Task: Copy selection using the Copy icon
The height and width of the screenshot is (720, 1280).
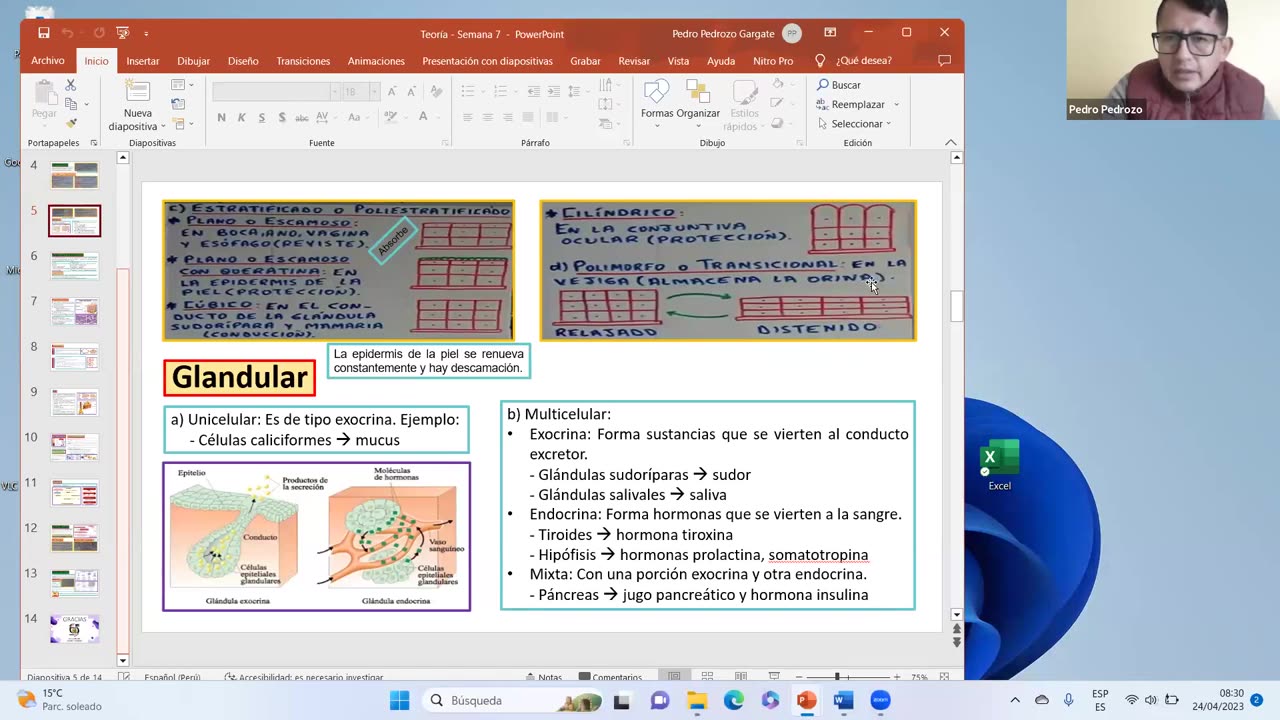Action: click(x=70, y=104)
